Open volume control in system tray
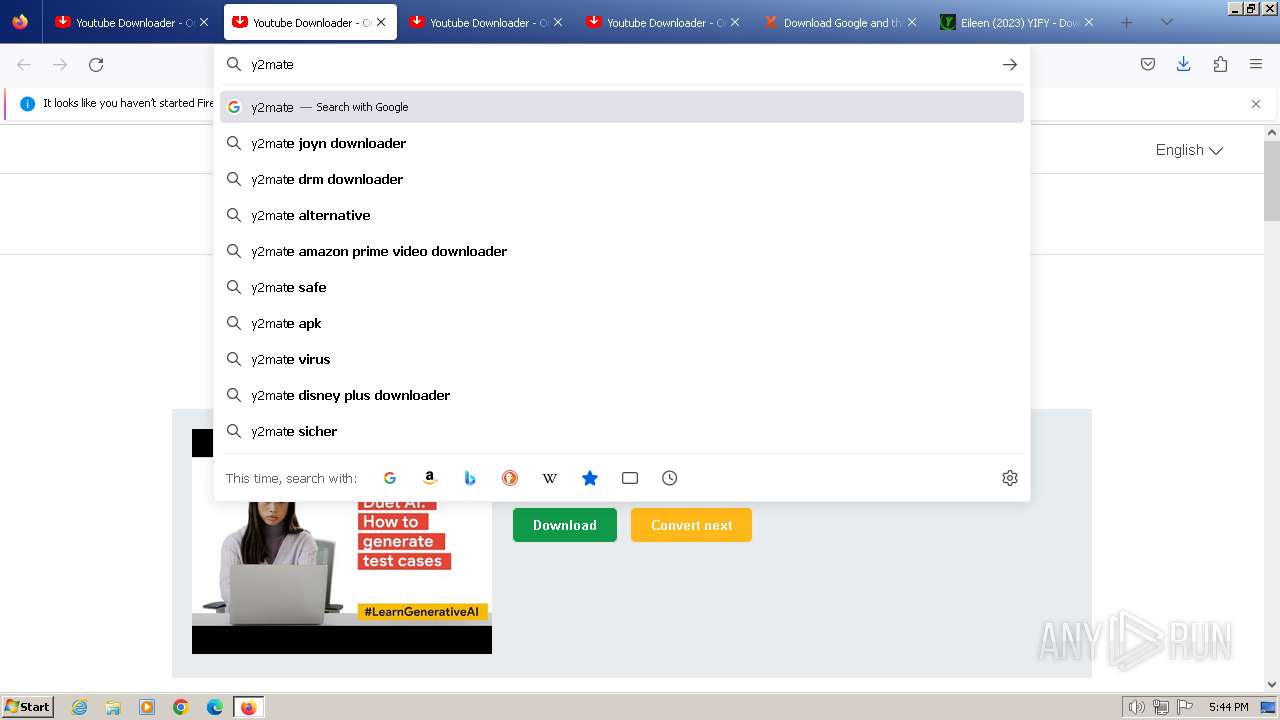The height and width of the screenshot is (720, 1280). coord(1136,707)
